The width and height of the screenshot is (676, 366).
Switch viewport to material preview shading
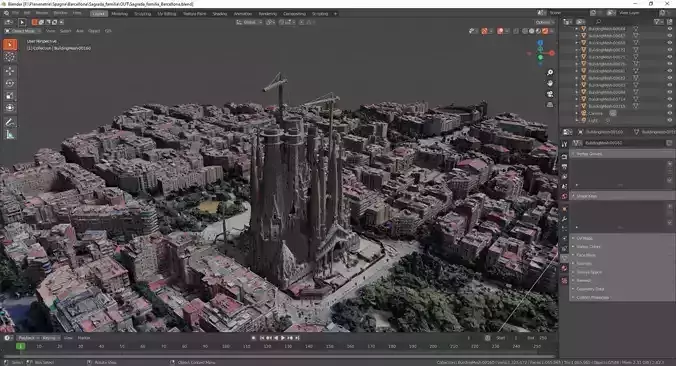point(538,31)
